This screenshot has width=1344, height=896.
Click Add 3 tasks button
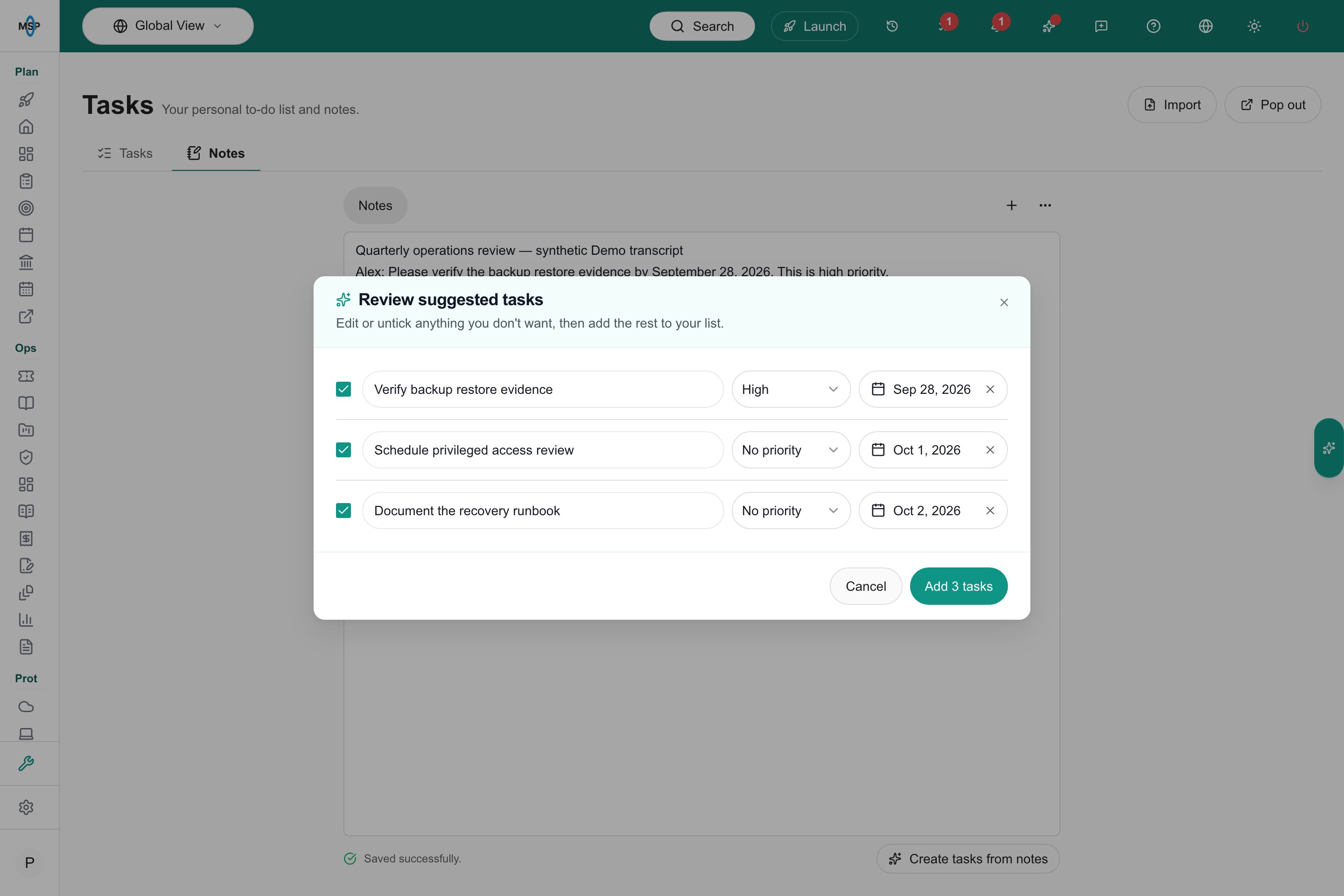[x=958, y=586]
